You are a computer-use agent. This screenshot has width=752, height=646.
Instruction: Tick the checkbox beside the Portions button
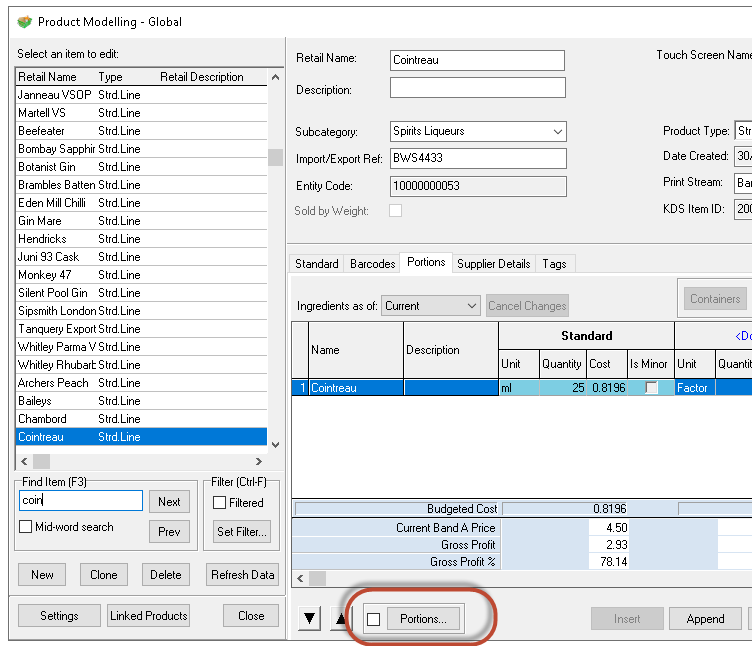coord(374,619)
